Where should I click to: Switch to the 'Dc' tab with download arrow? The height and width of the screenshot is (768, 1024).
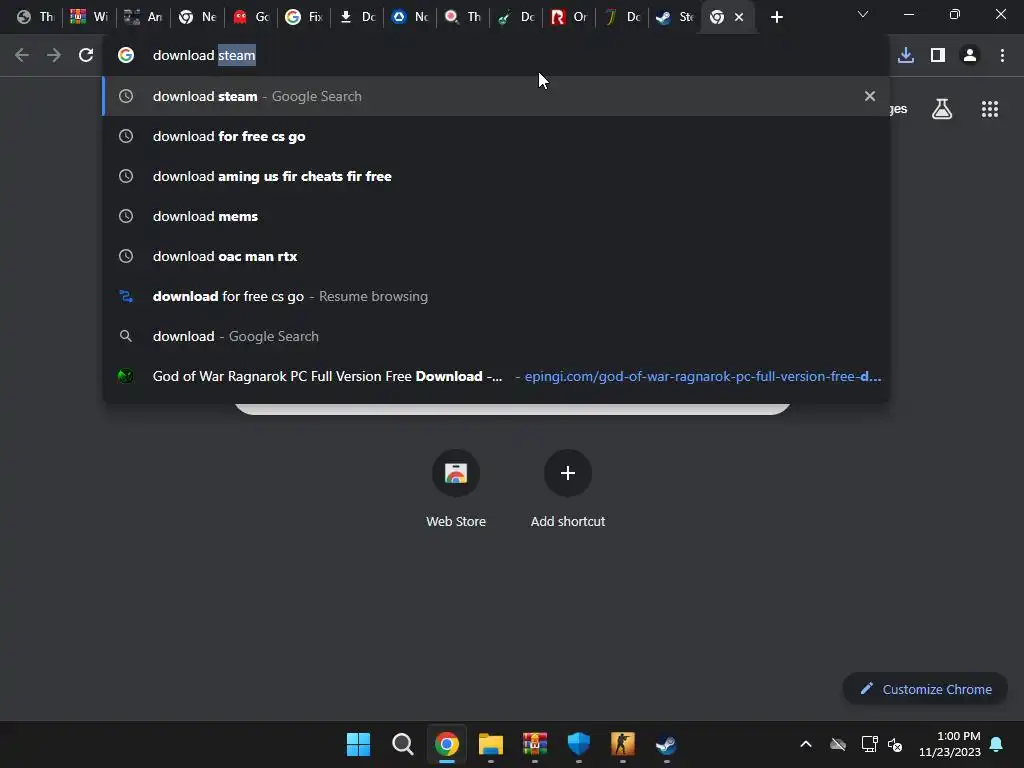point(357,17)
